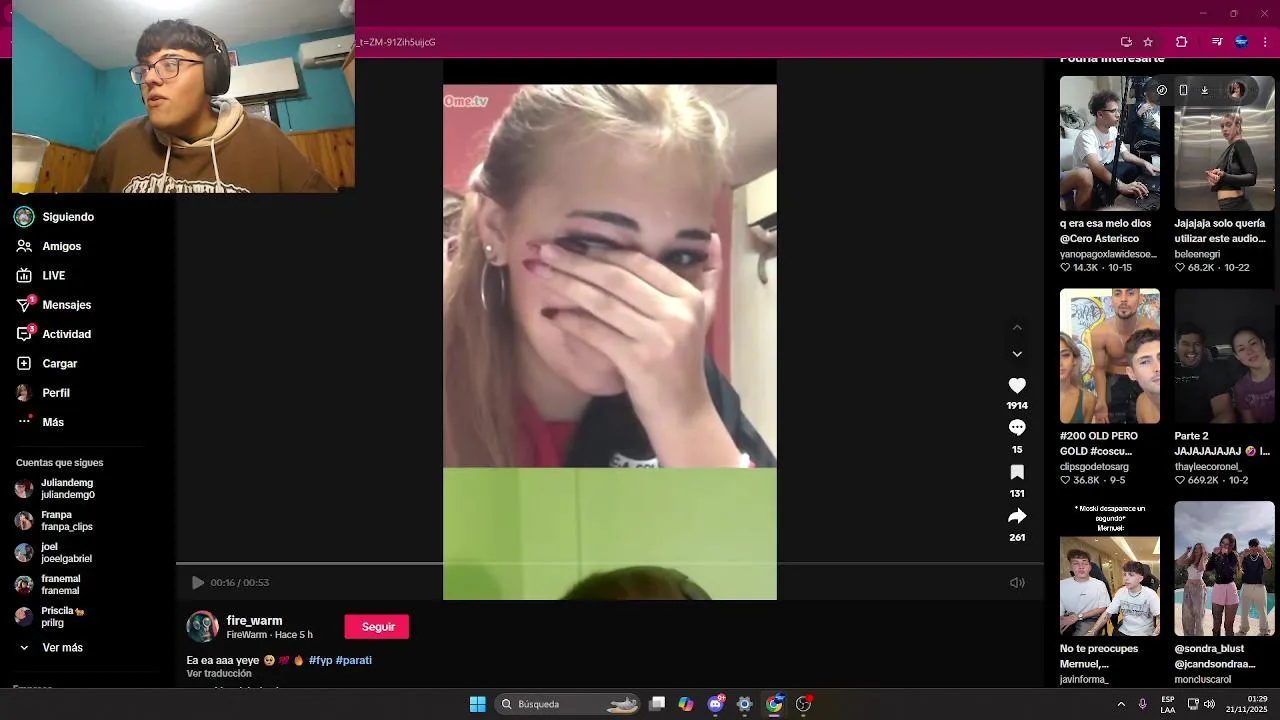Open the Más menu
This screenshot has width=1280, height=720.
pos(40,422)
